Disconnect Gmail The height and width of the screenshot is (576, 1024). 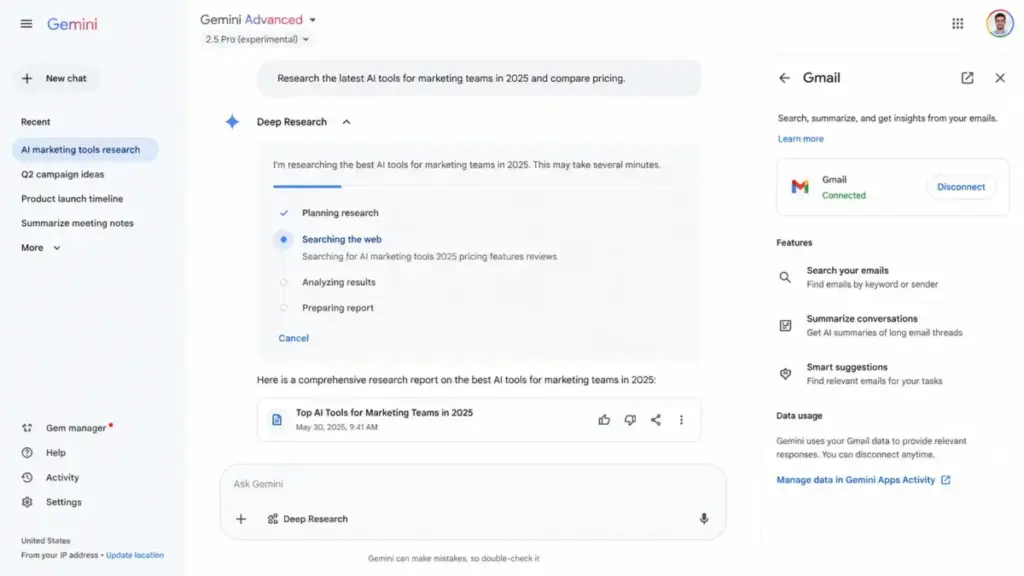(961, 187)
